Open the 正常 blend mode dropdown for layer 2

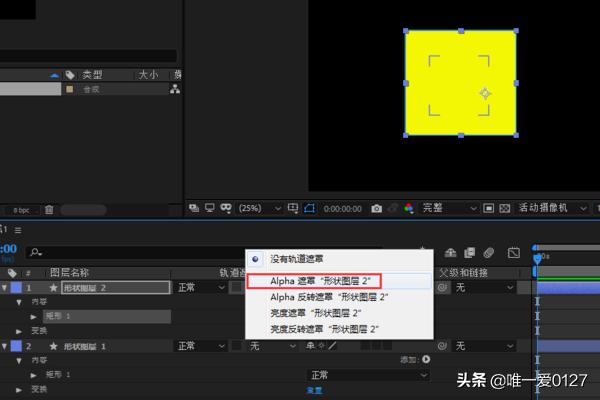pyautogui.click(x=201, y=346)
